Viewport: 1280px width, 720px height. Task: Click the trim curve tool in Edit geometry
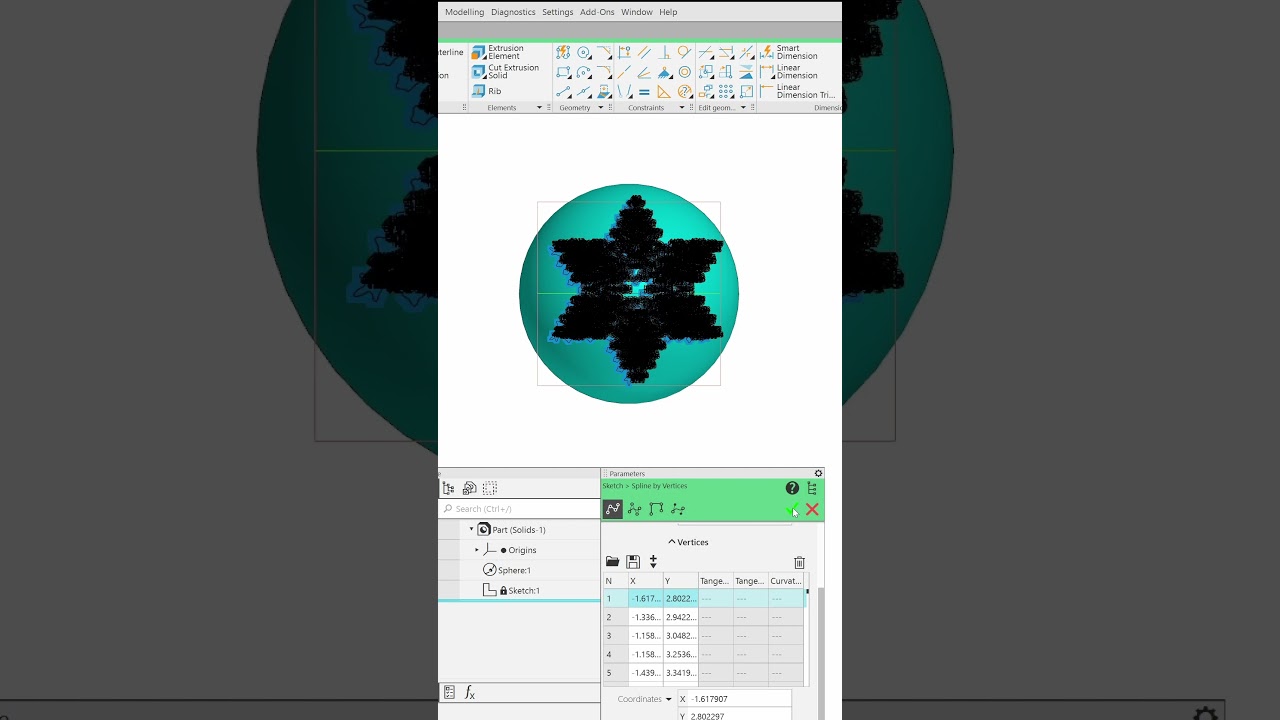point(705,52)
